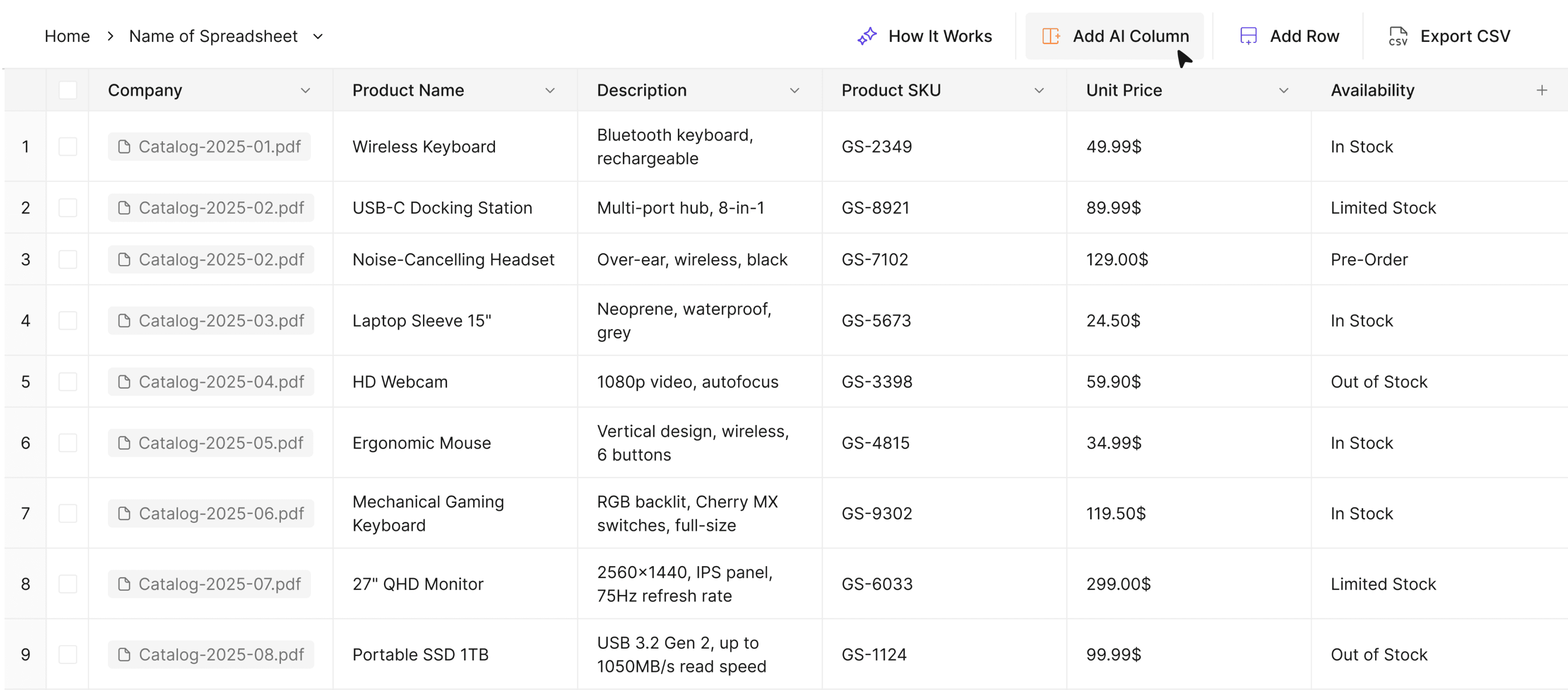Viewport: 1568px width, 690px height.
Task: Select the HD Webcam cell
Action: pyautogui.click(x=455, y=382)
